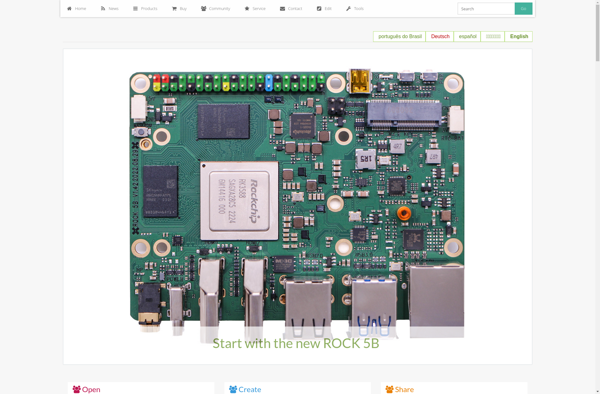Viewport: 600px width, 394px height.
Task: Switch language to português do Brasil
Action: pyautogui.click(x=399, y=36)
